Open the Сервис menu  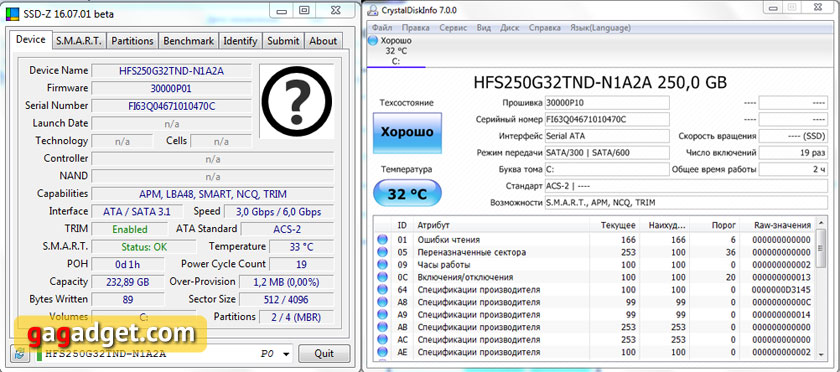click(x=453, y=27)
